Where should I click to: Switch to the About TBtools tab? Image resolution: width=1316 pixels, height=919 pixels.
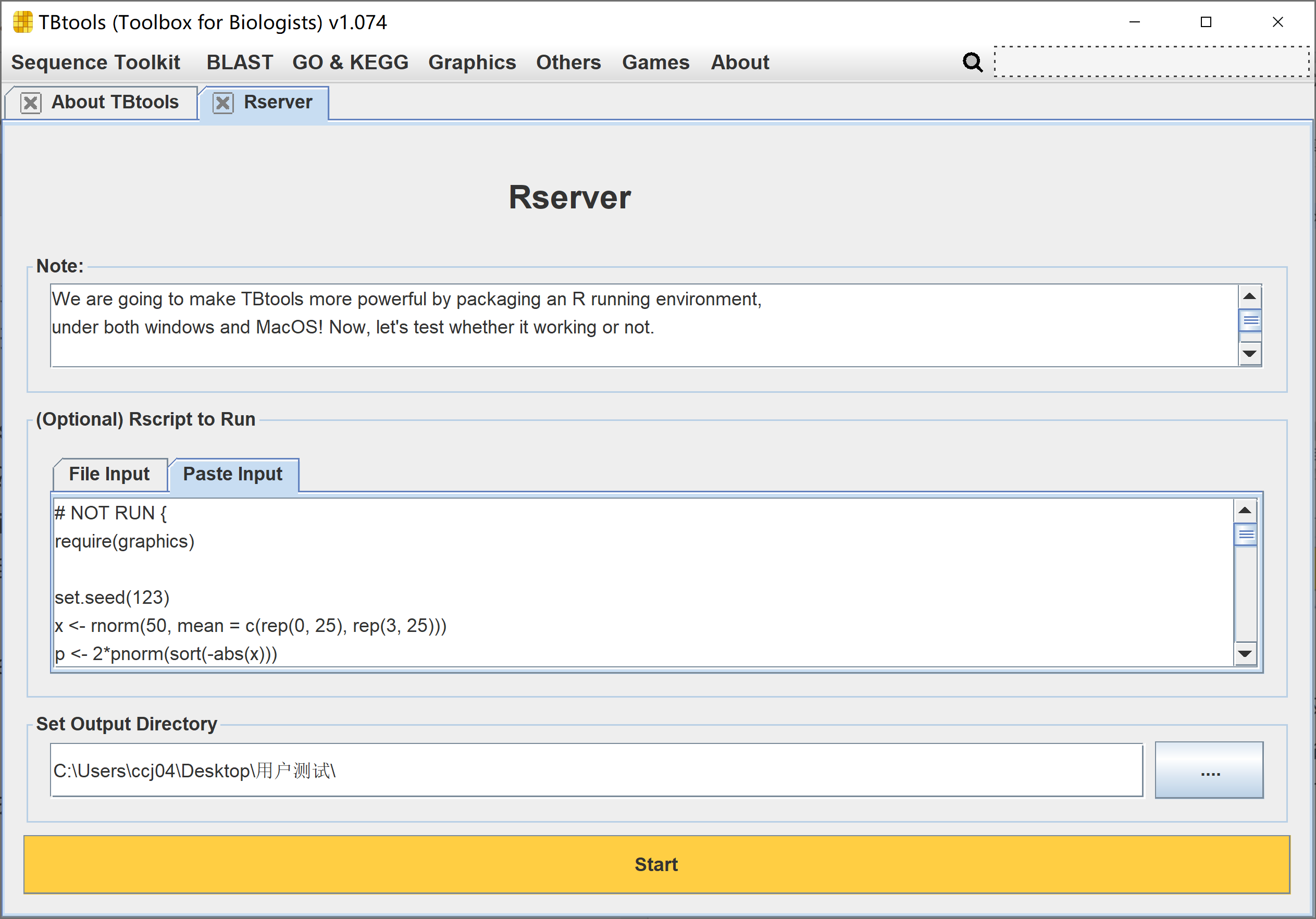click(x=115, y=102)
